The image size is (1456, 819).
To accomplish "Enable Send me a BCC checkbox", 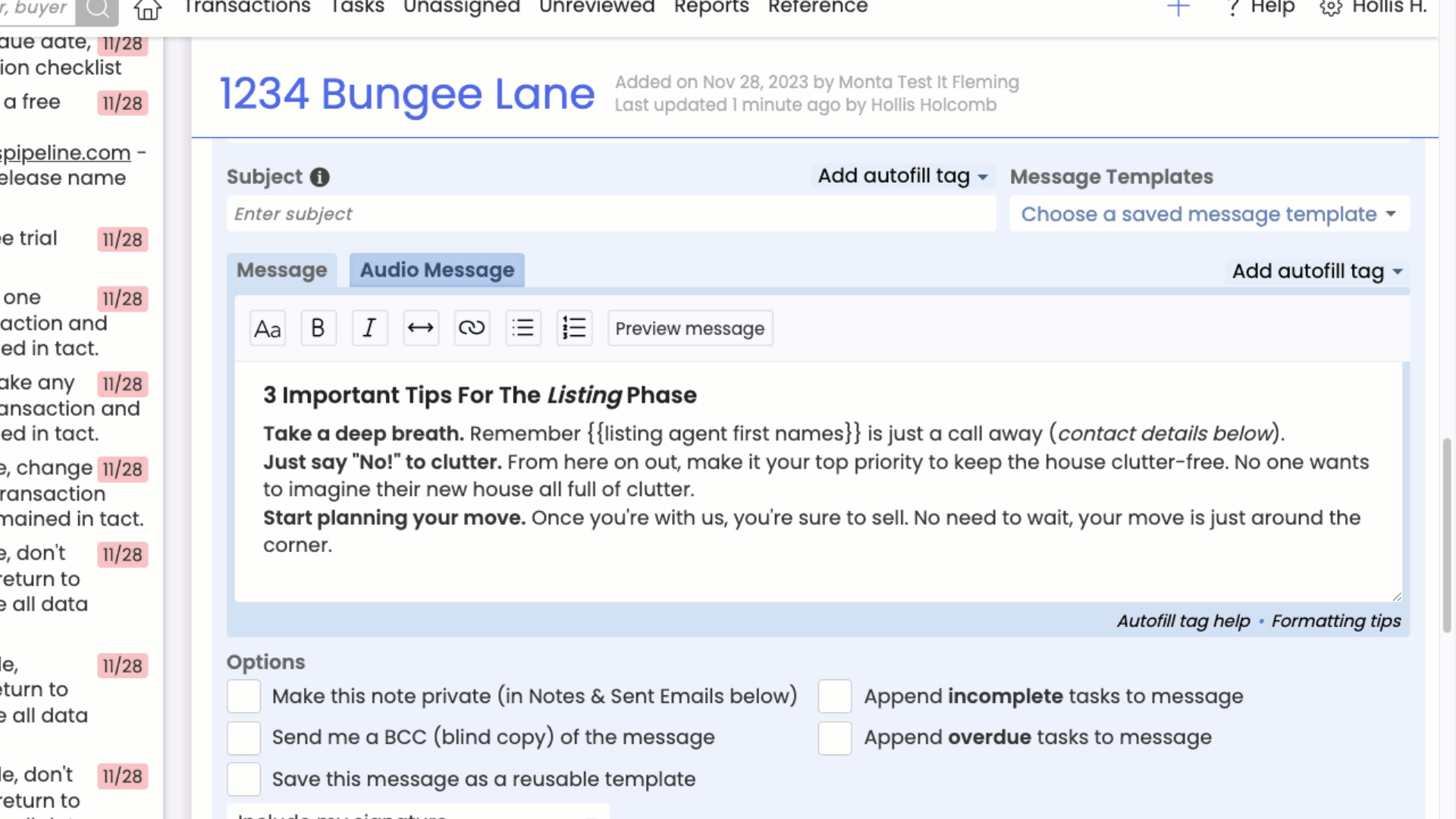I will click(x=243, y=738).
